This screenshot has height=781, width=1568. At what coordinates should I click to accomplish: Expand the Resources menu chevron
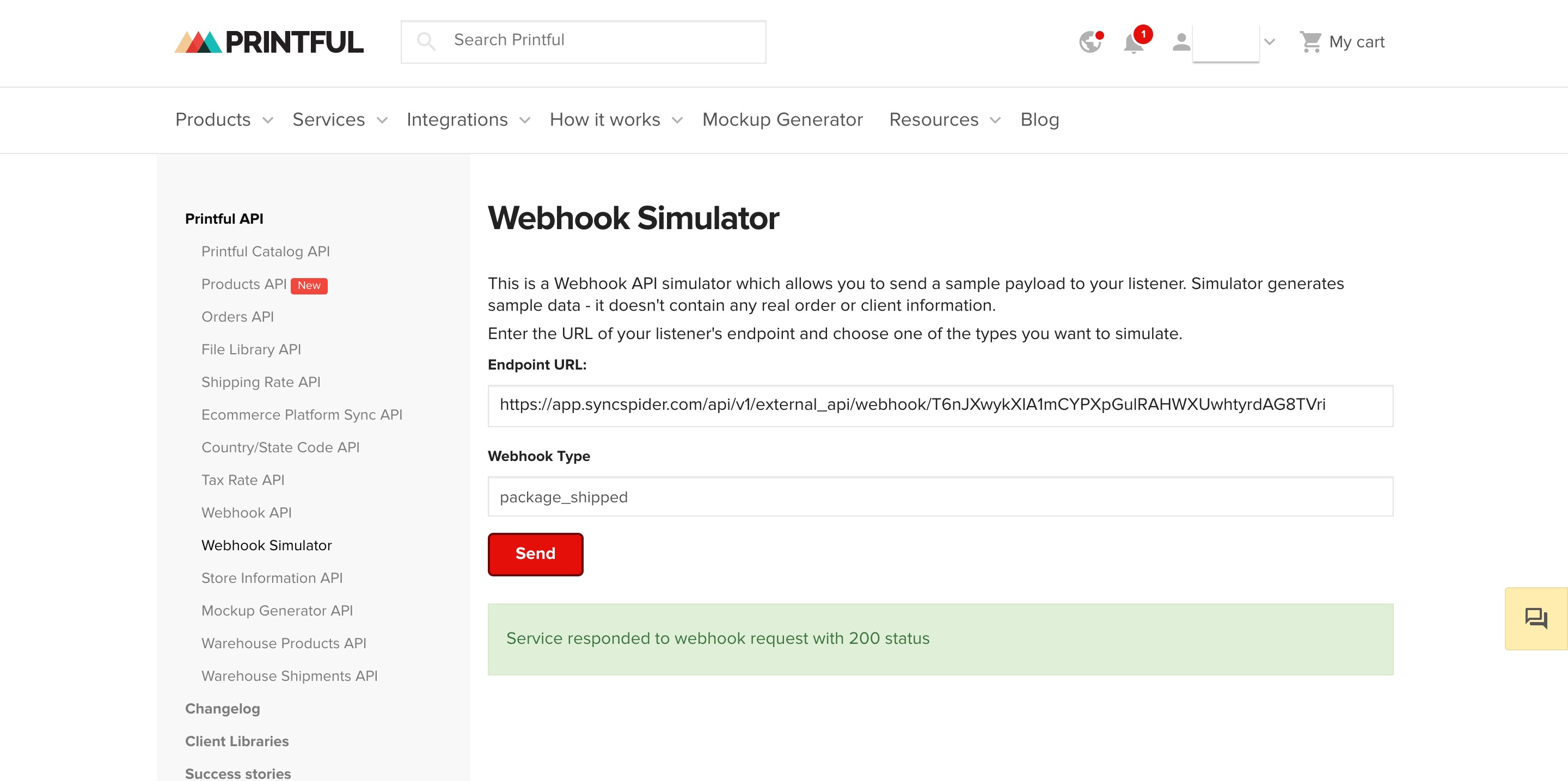coord(995,120)
